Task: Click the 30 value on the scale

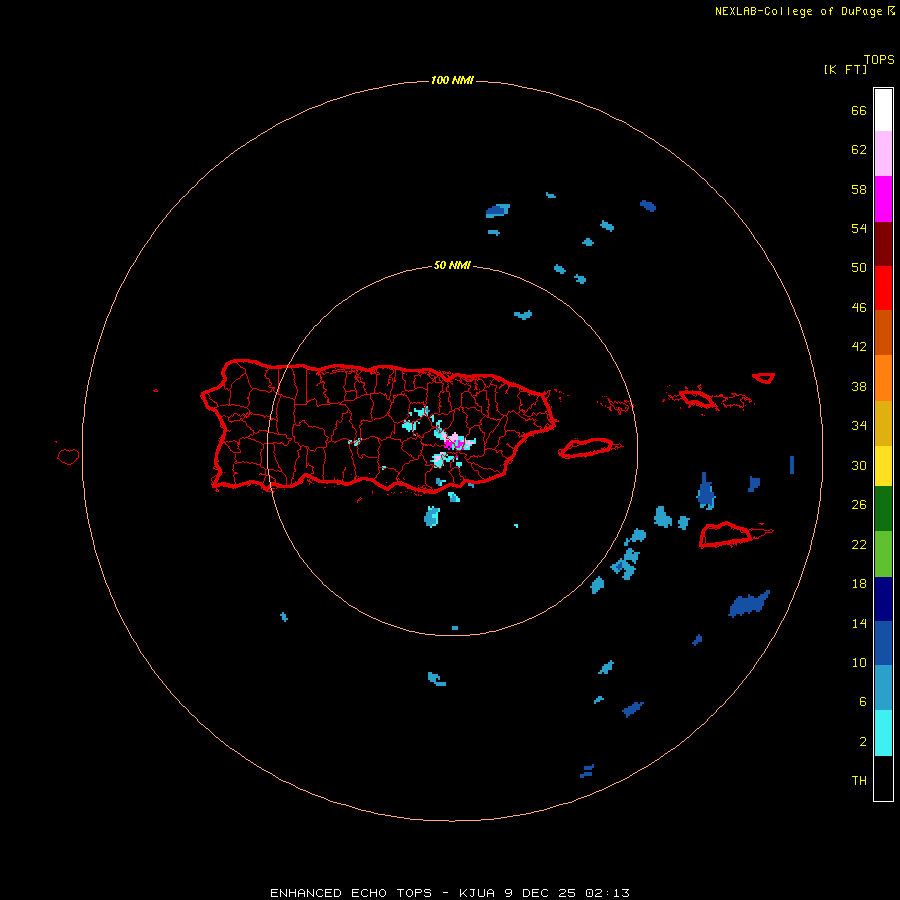Action: coord(859,465)
